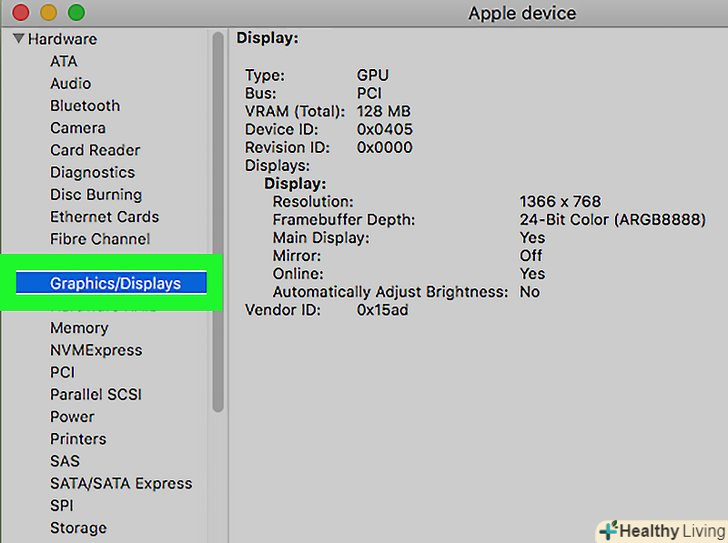728x543 pixels.
Task: Select Ethernet Cards in the sidebar
Action: (x=104, y=217)
